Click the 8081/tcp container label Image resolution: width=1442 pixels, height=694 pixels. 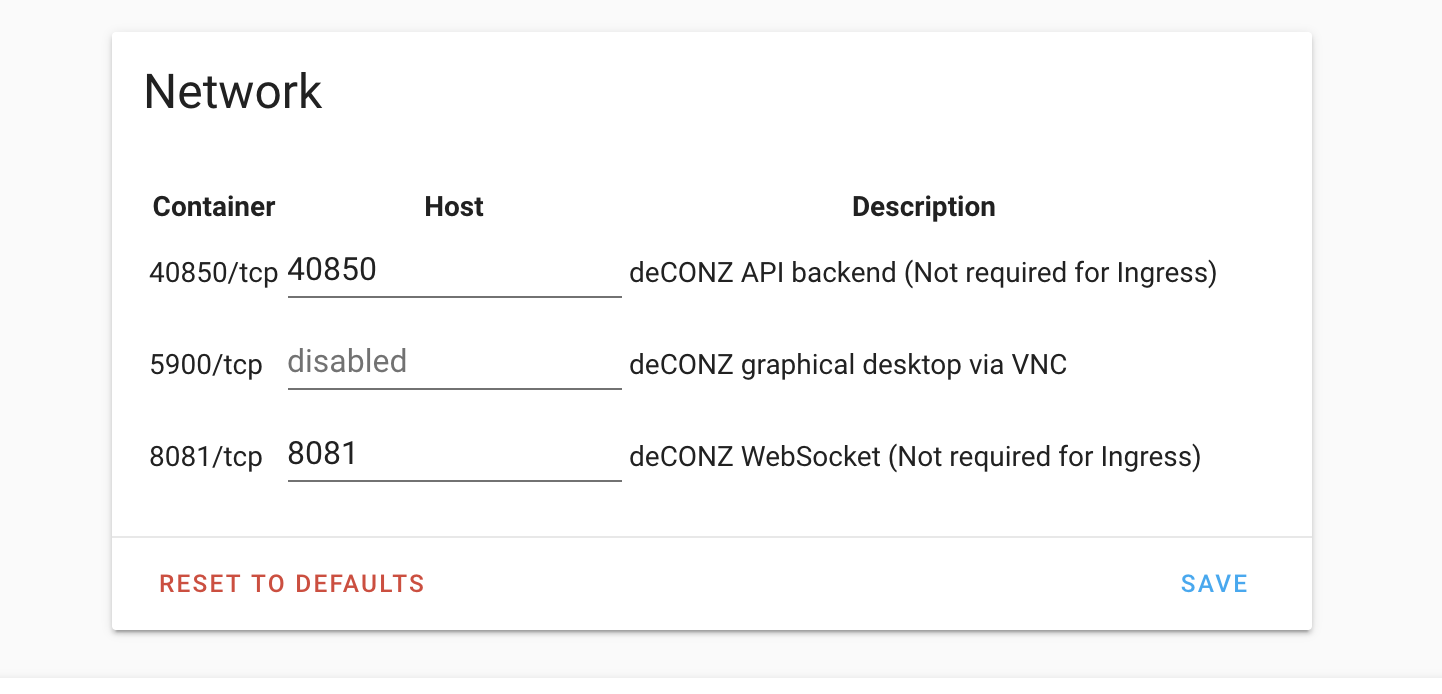[206, 457]
